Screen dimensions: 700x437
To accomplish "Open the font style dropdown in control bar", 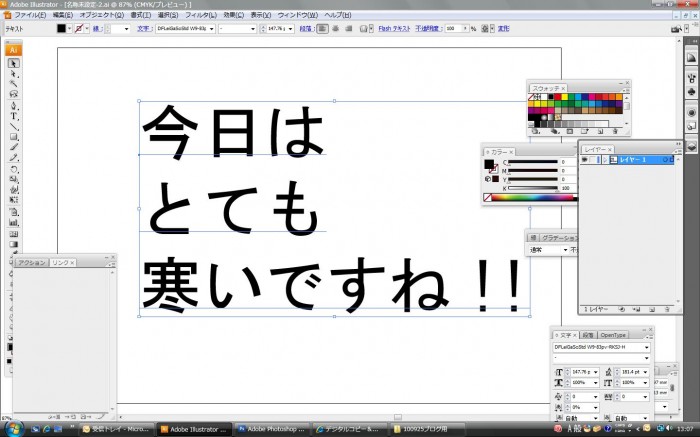I will (x=253, y=29).
